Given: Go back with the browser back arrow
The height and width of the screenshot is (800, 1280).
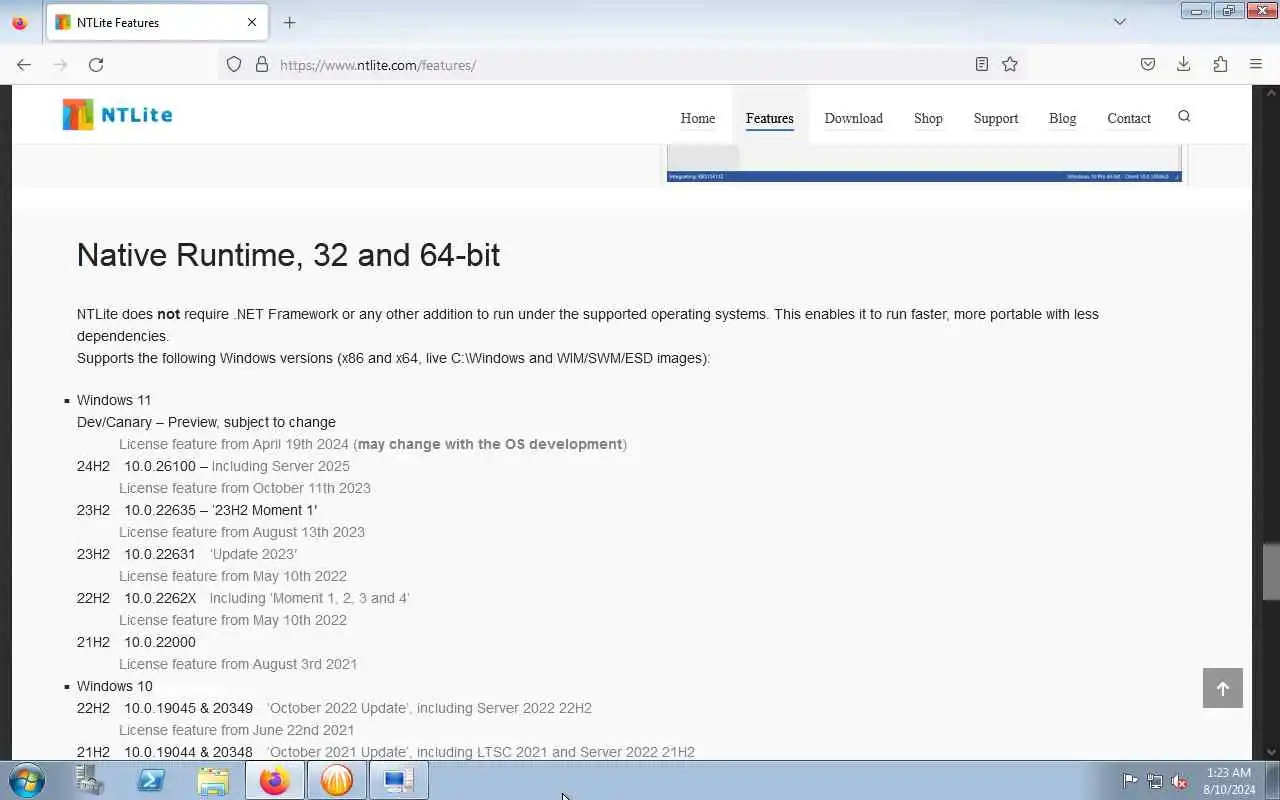Looking at the screenshot, I should (24, 65).
